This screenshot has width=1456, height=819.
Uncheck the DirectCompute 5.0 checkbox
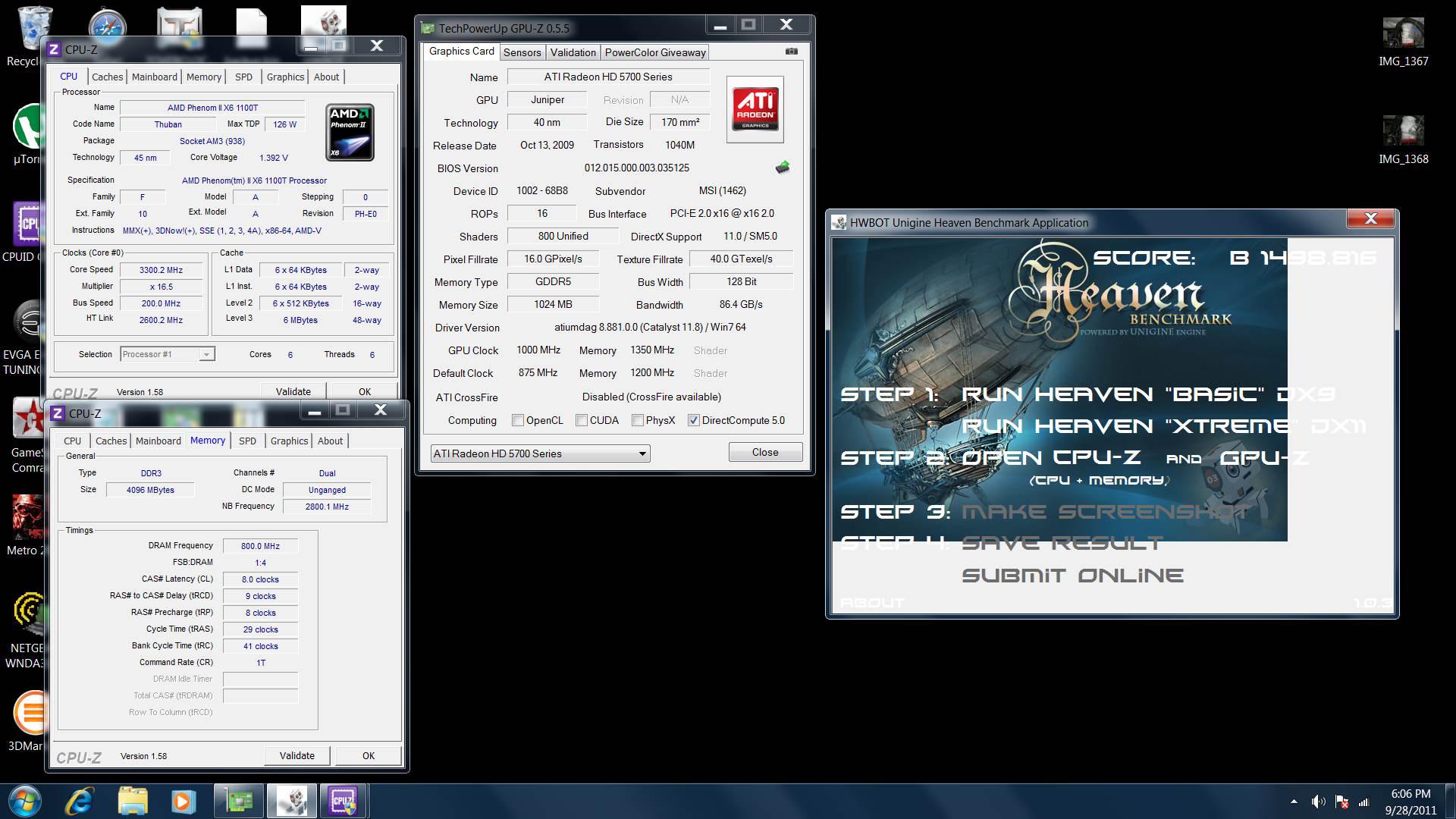coord(693,420)
